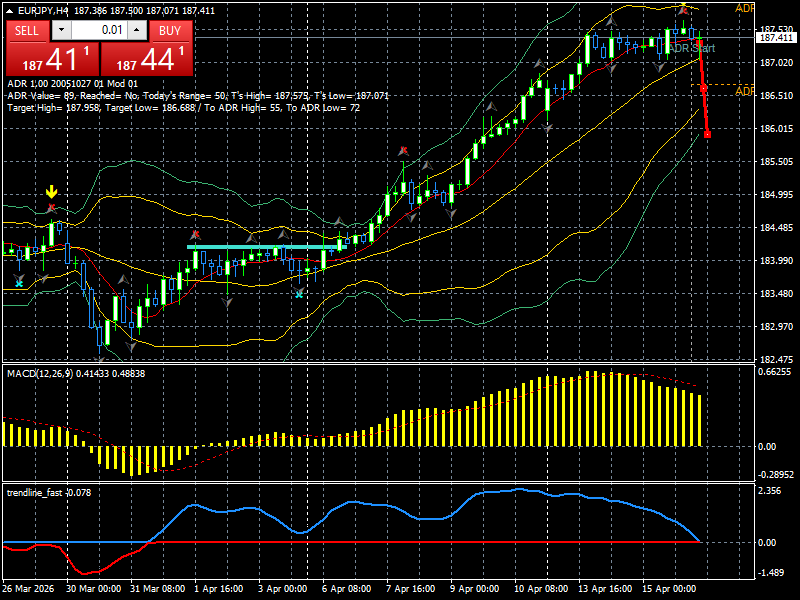Increase lot volume with the up arrow

[x=137, y=30]
